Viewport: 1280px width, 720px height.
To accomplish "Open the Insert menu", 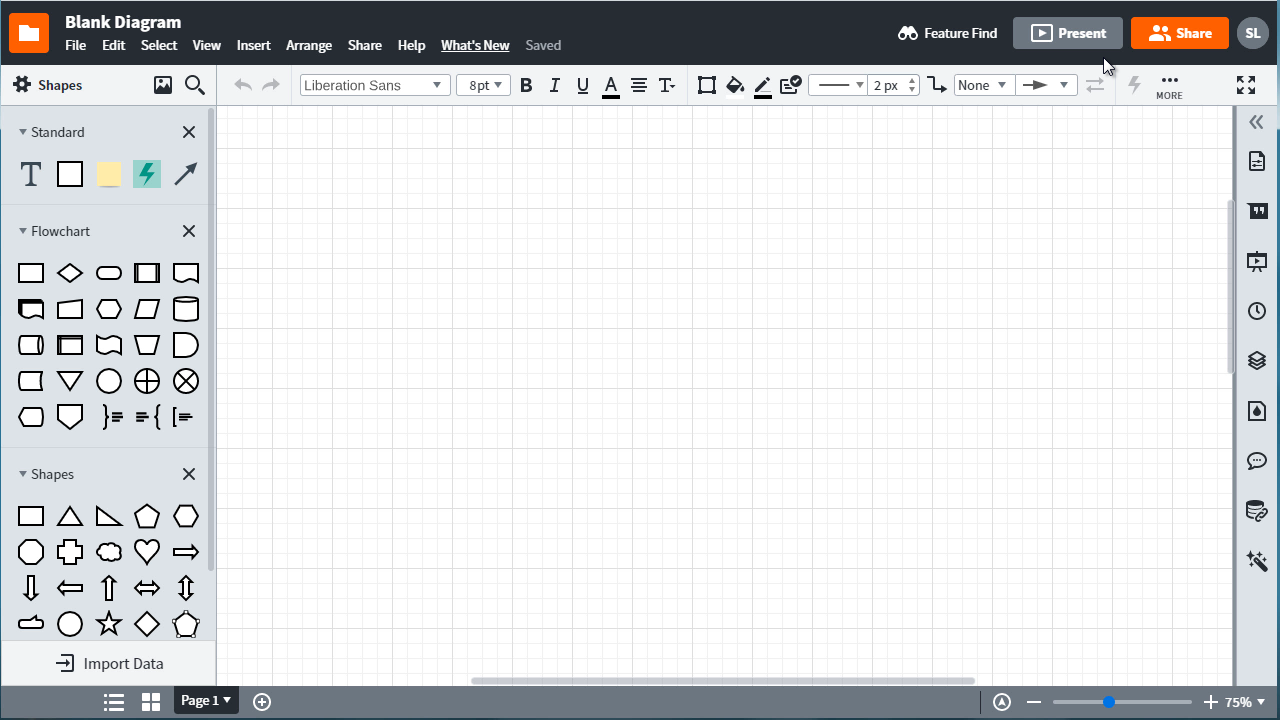I will click(x=253, y=45).
